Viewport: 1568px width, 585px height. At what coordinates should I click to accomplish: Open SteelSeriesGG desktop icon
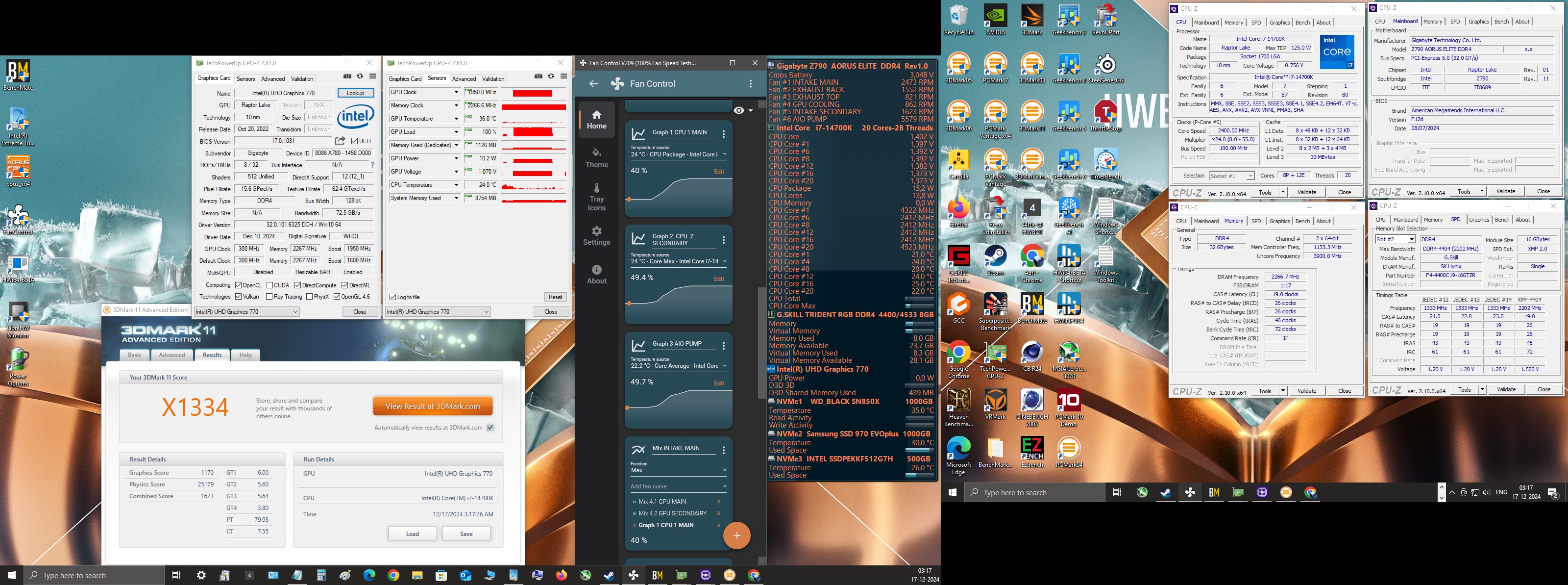[x=1106, y=68]
